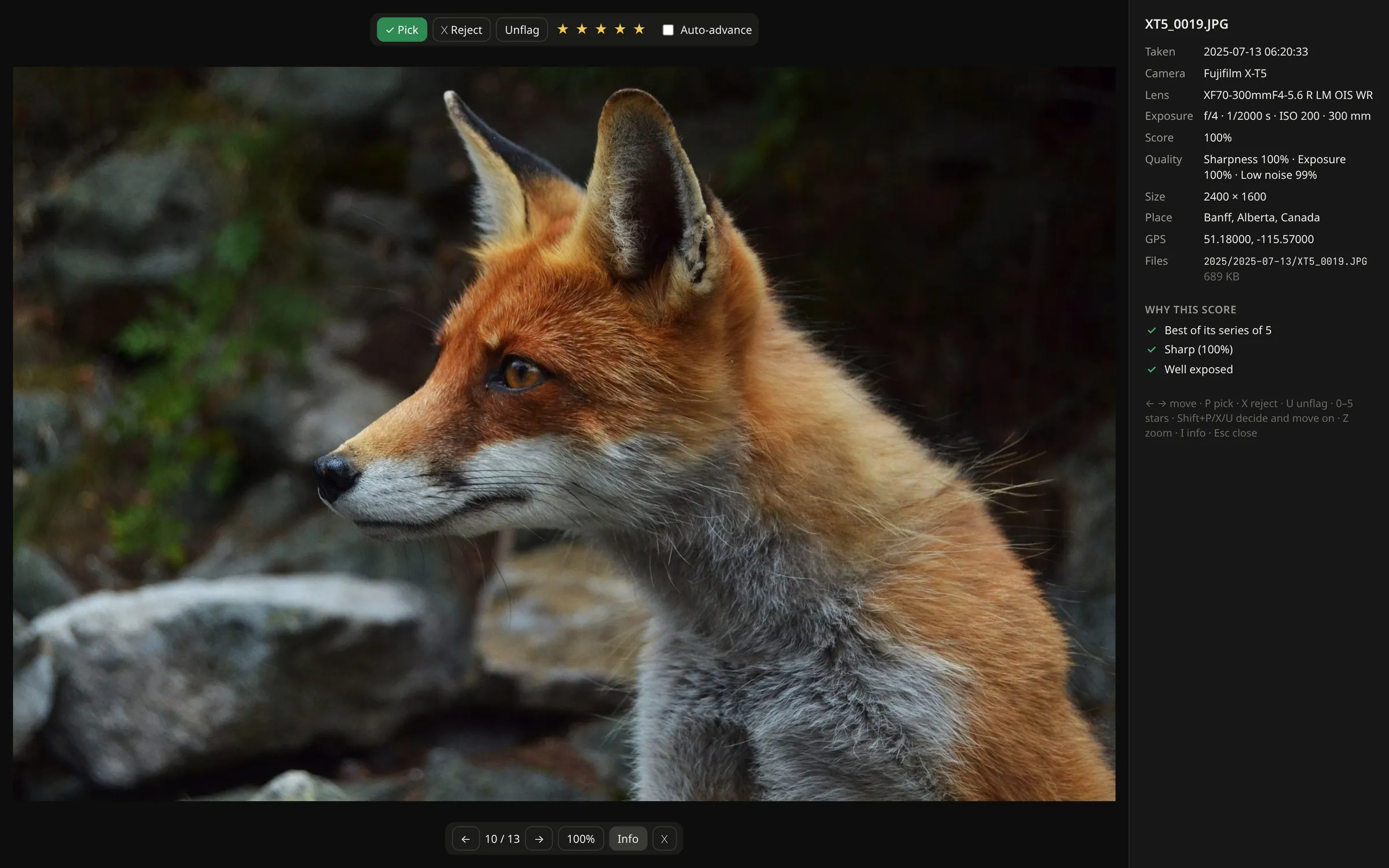The image size is (1389, 868).
Task: Click the Sharp (100%) reason
Action: tap(1199, 350)
